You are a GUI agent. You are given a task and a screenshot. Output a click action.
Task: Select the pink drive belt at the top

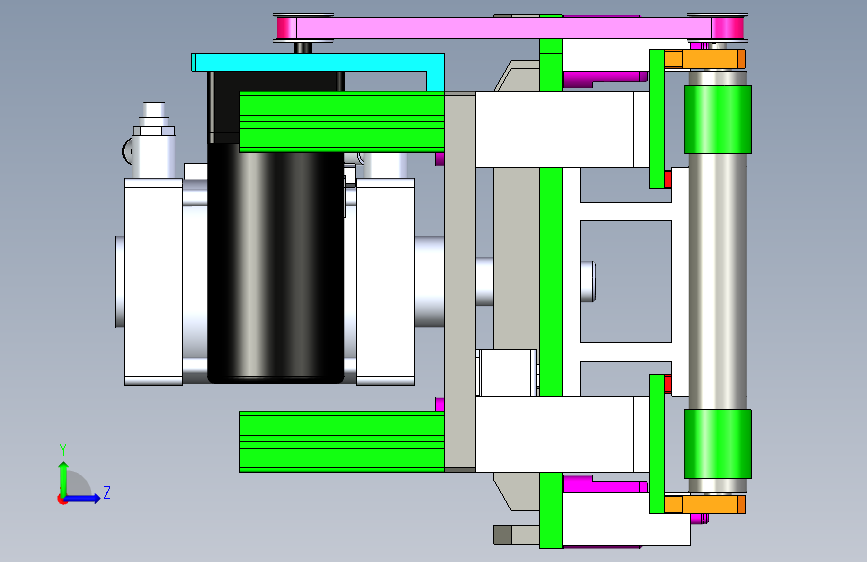tap(503, 28)
